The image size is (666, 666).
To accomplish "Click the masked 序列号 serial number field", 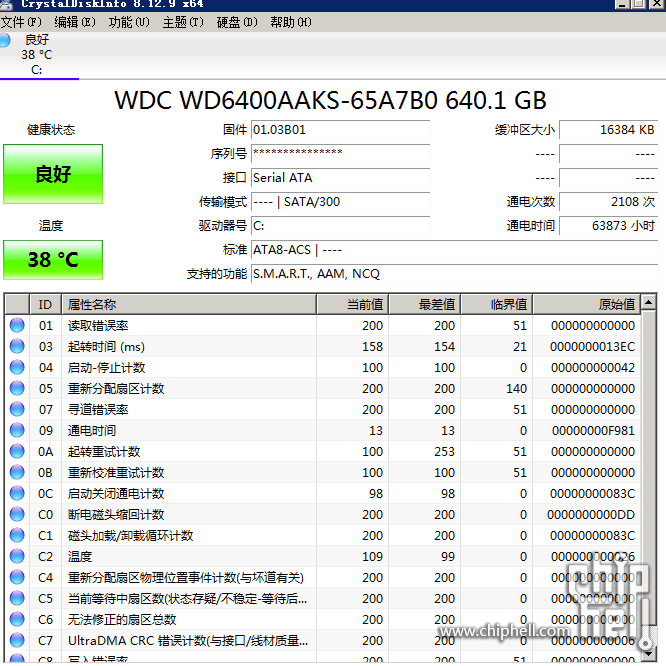I will tap(341, 154).
